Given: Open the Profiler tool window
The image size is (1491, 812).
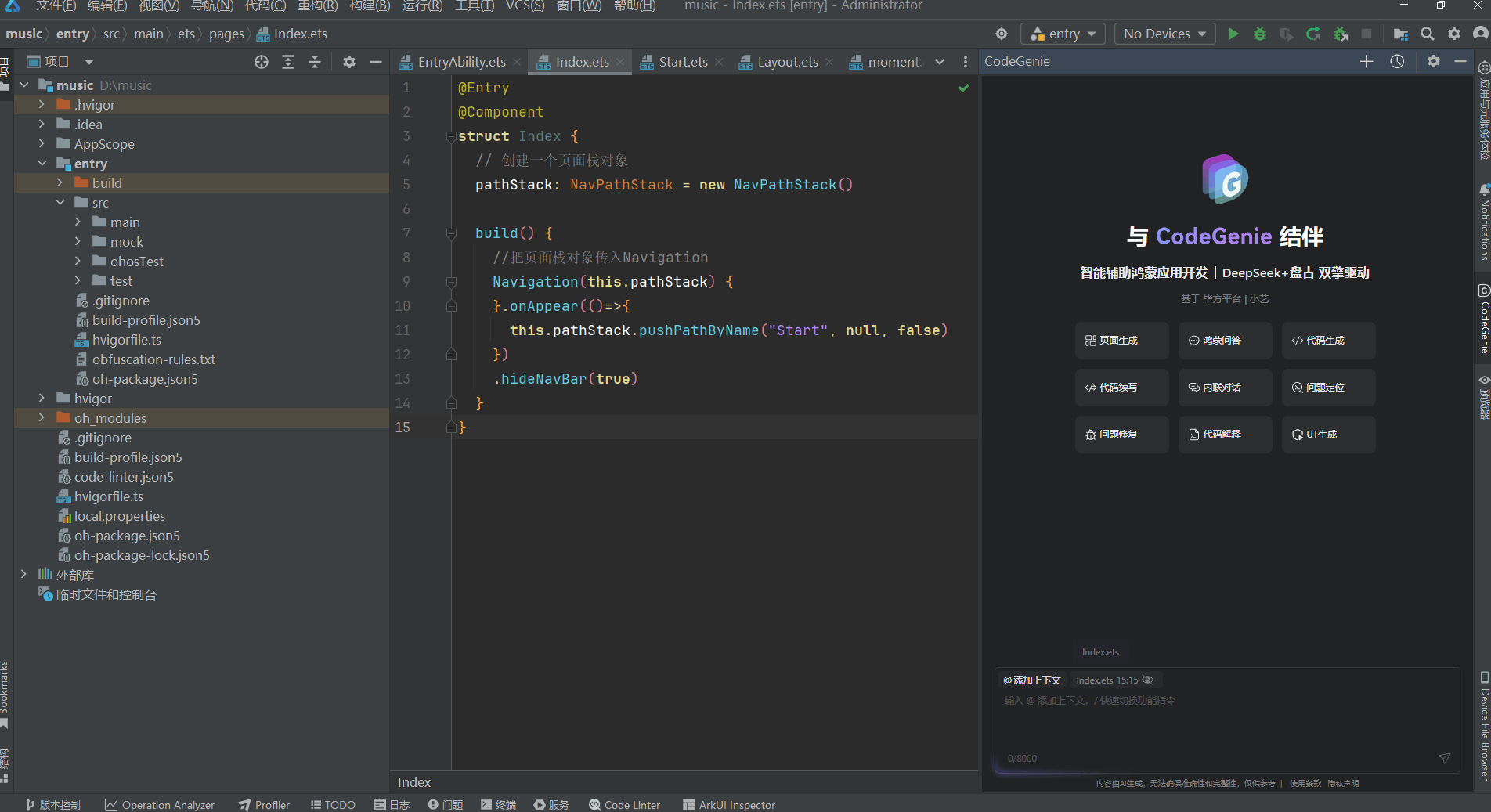Looking at the screenshot, I should tap(264, 804).
